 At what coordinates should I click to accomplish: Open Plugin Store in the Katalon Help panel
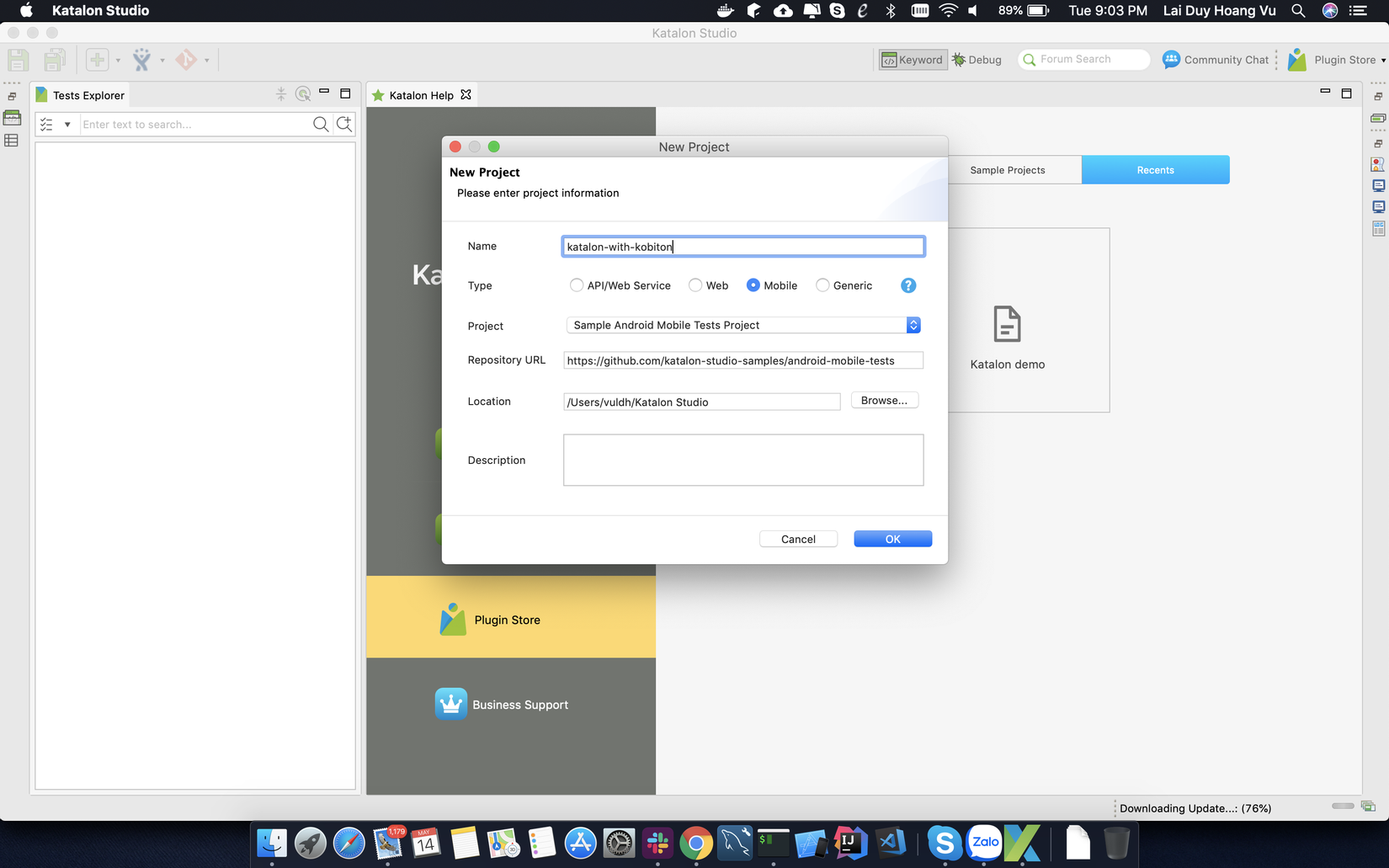click(x=510, y=617)
